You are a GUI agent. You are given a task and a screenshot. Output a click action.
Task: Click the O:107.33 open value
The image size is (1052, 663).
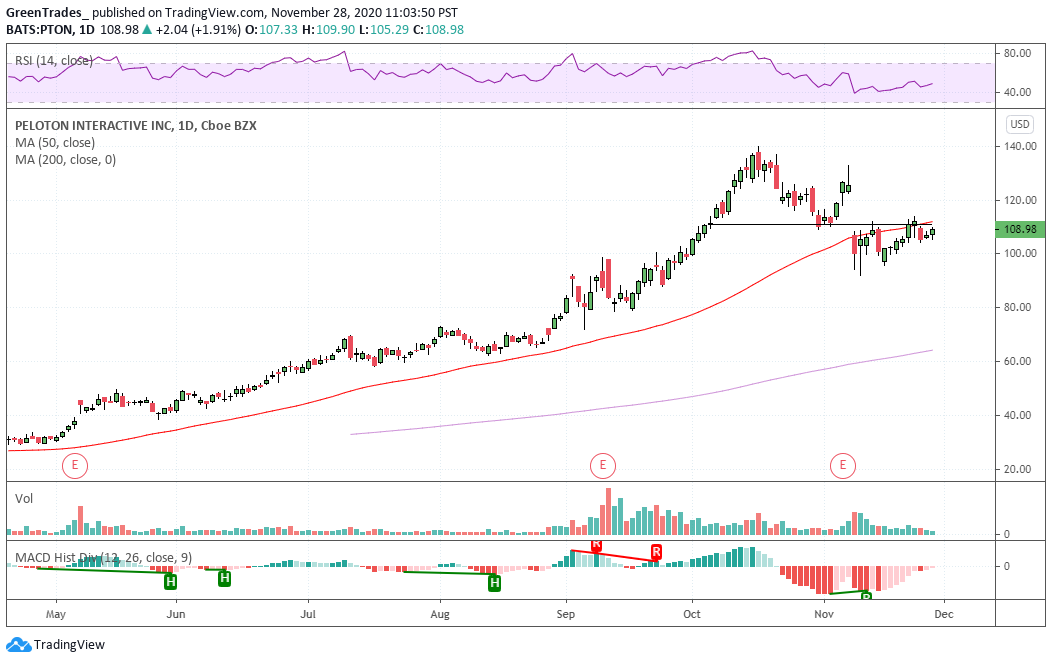(271, 30)
